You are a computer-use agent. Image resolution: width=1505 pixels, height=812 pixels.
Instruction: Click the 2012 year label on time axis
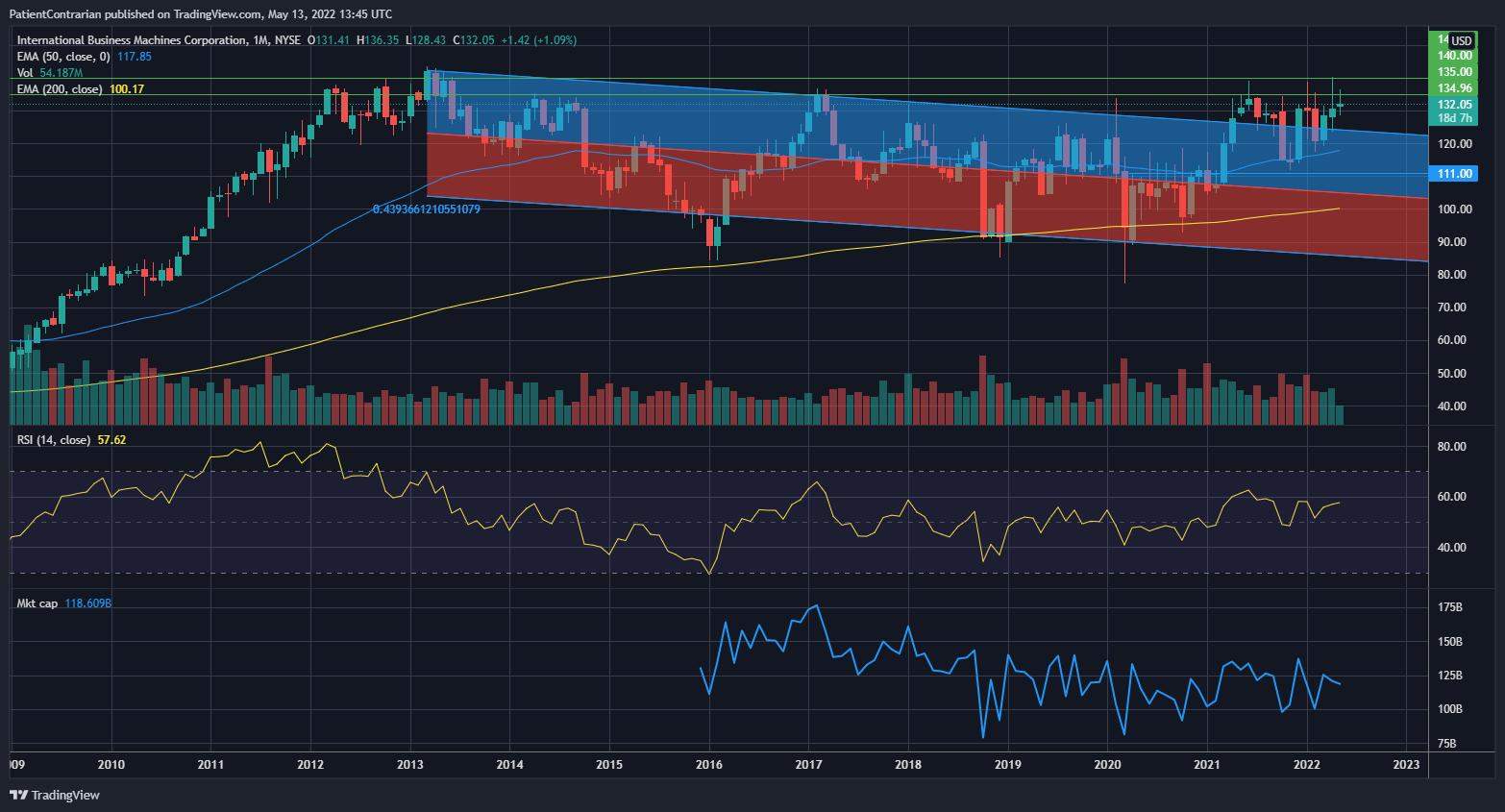coord(310,765)
